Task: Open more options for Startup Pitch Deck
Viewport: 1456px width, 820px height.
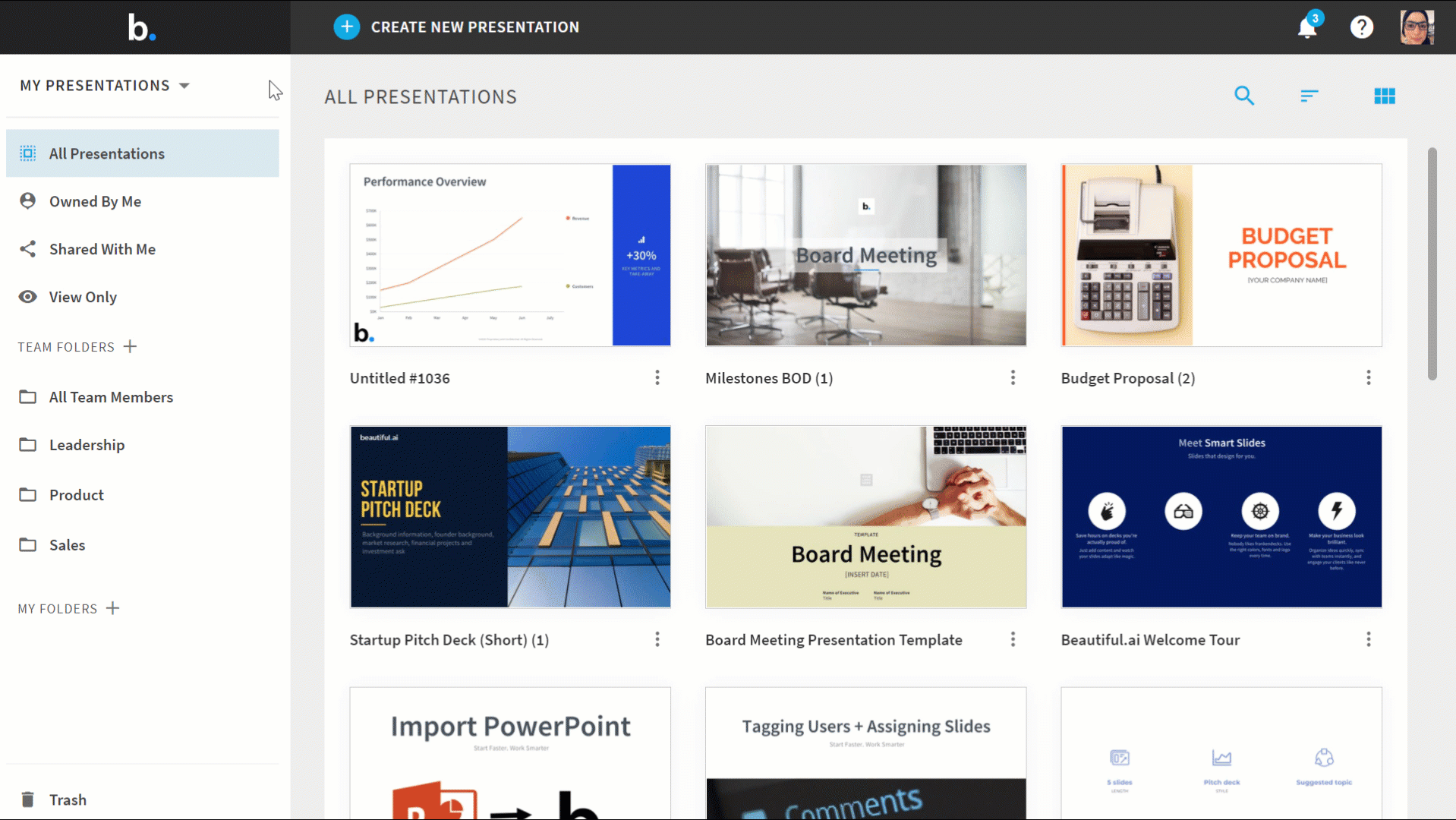Action: tap(657, 640)
